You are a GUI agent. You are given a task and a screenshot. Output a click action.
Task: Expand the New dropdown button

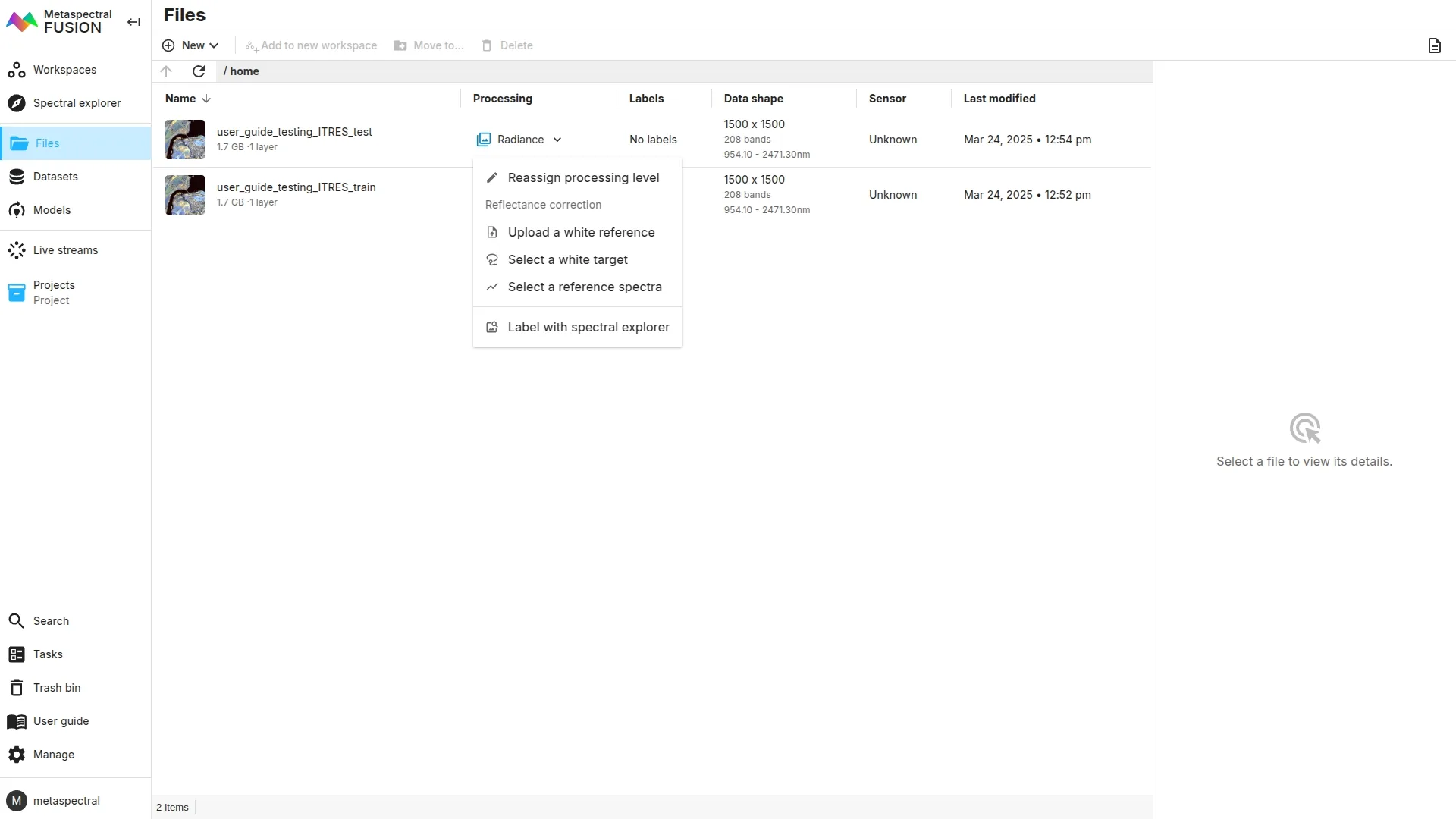point(190,45)
